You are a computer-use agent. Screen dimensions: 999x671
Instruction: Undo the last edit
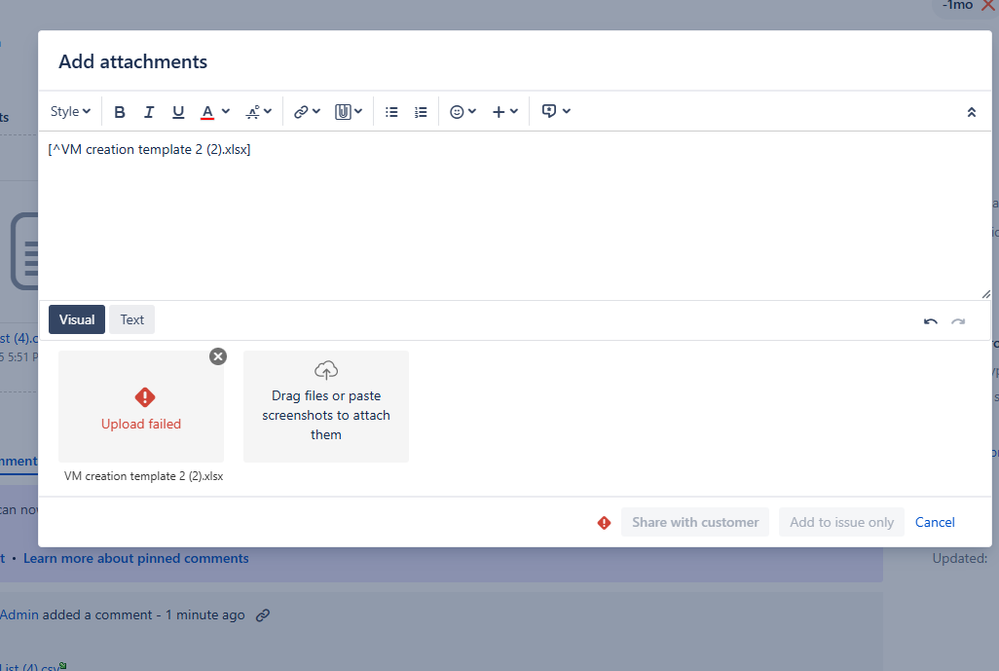click(930, 321)
